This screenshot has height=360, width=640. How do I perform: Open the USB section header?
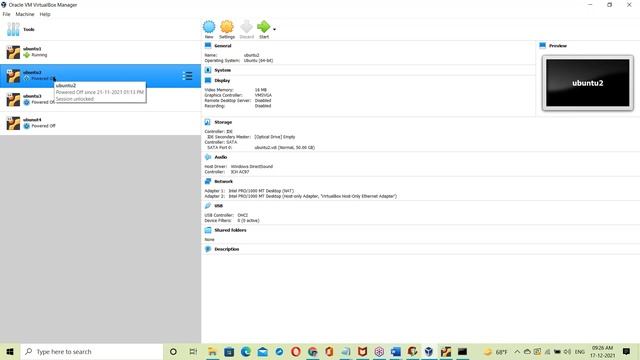point(219,206)
